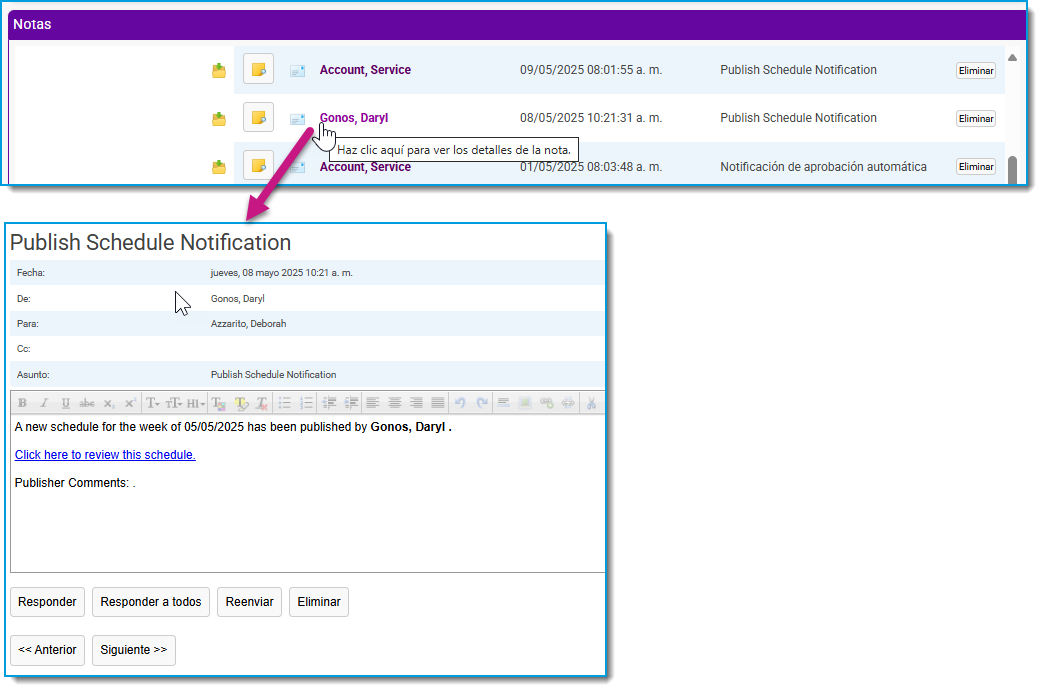
Task: Open the note from Gonos, Daryl
Action: pyautogui.click(x=354, y=118)
